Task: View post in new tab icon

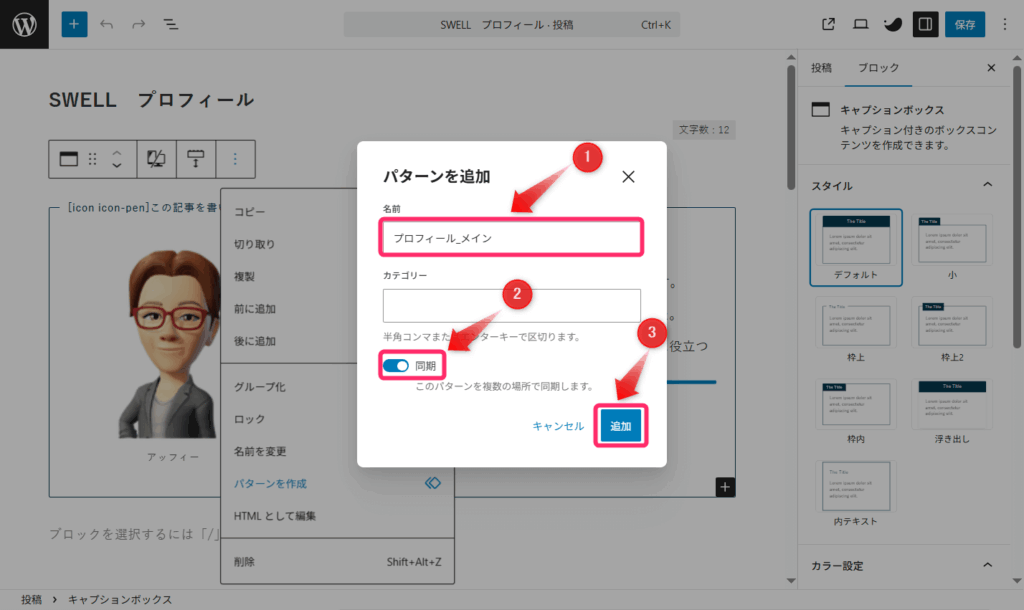Action: (x=828, y=24)
